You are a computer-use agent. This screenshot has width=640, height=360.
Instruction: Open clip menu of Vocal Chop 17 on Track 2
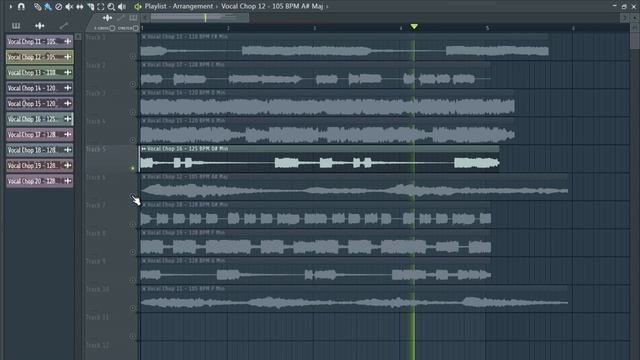144,64
